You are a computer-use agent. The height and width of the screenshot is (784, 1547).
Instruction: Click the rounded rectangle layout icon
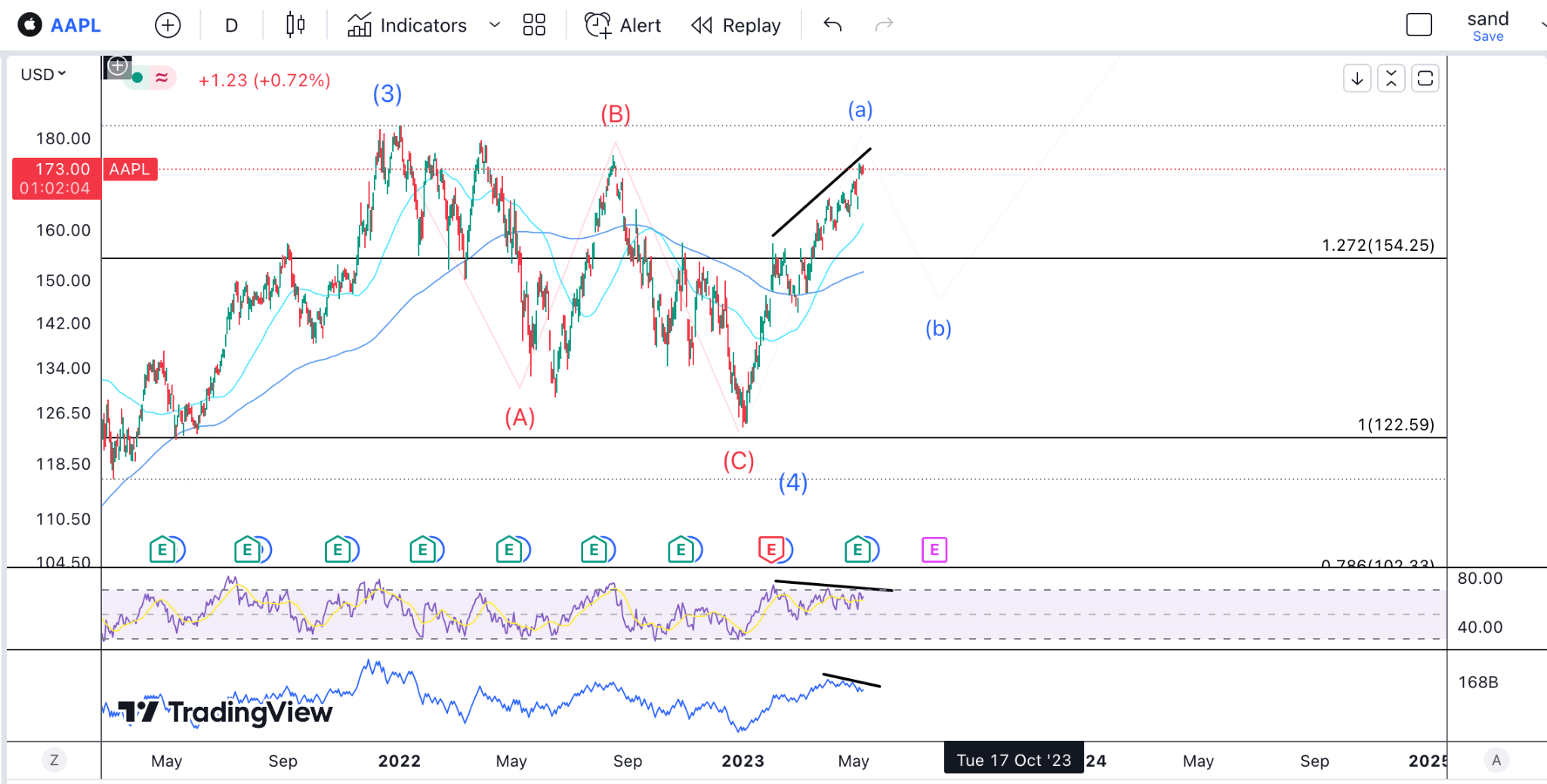point(1419,25)
